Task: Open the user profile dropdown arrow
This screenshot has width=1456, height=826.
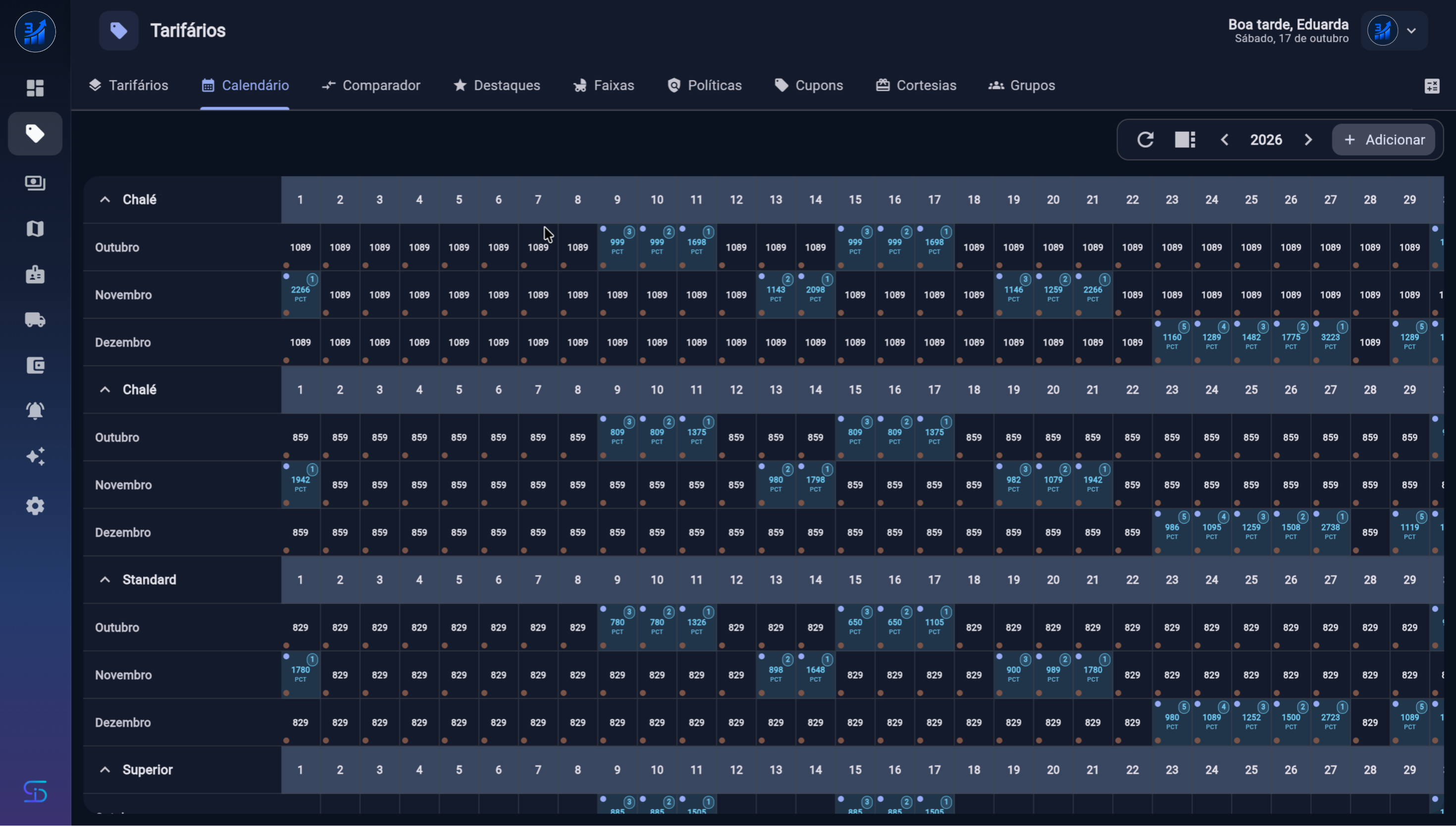Action: pos(1411,31)
